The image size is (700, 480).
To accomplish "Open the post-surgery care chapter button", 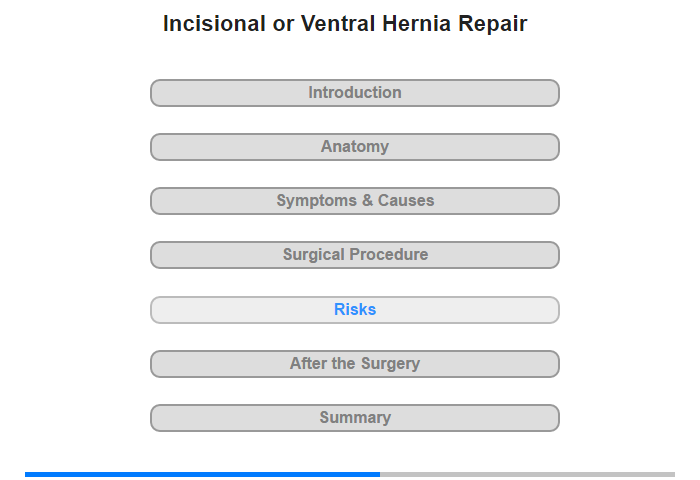I will coord(355,364).
